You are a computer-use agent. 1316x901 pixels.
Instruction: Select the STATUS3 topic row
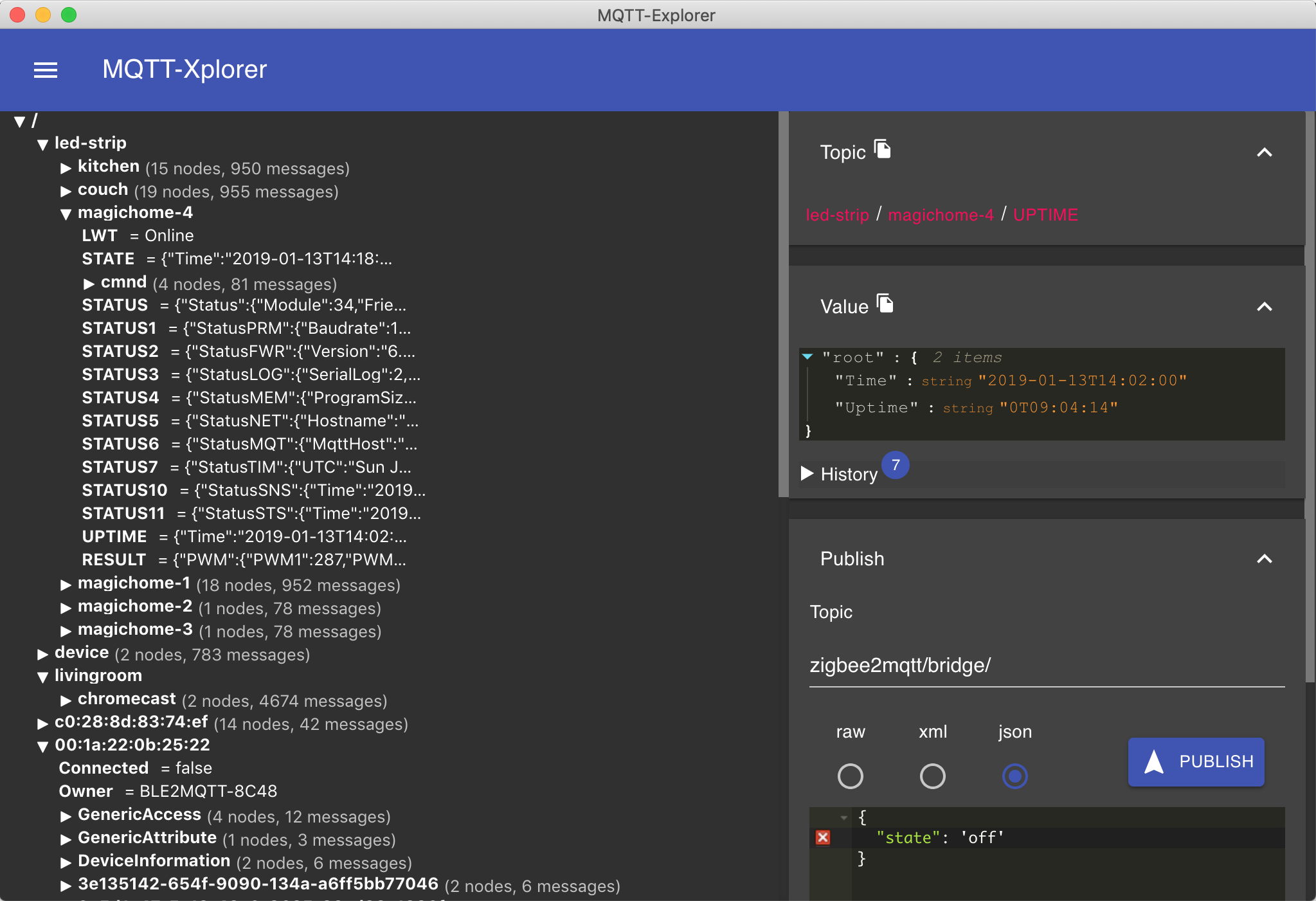pos(251,374)
